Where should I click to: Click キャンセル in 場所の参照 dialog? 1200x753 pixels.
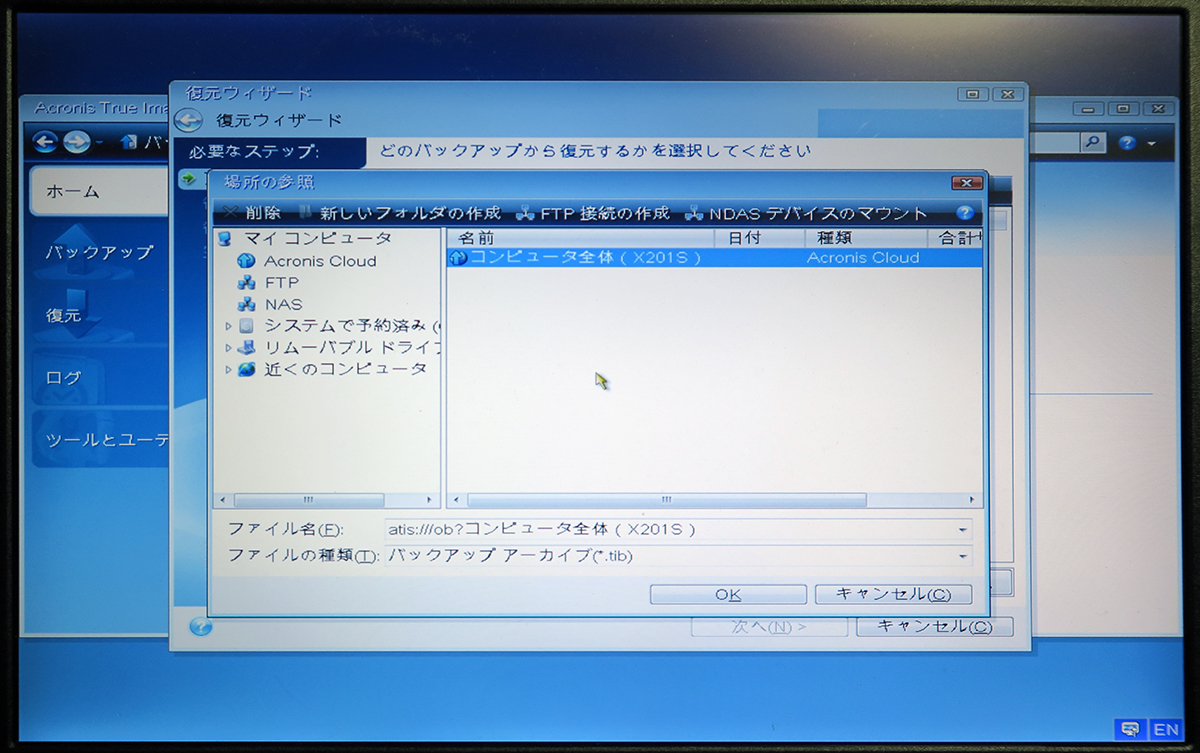pyautogui.click(x=893, y=594)
